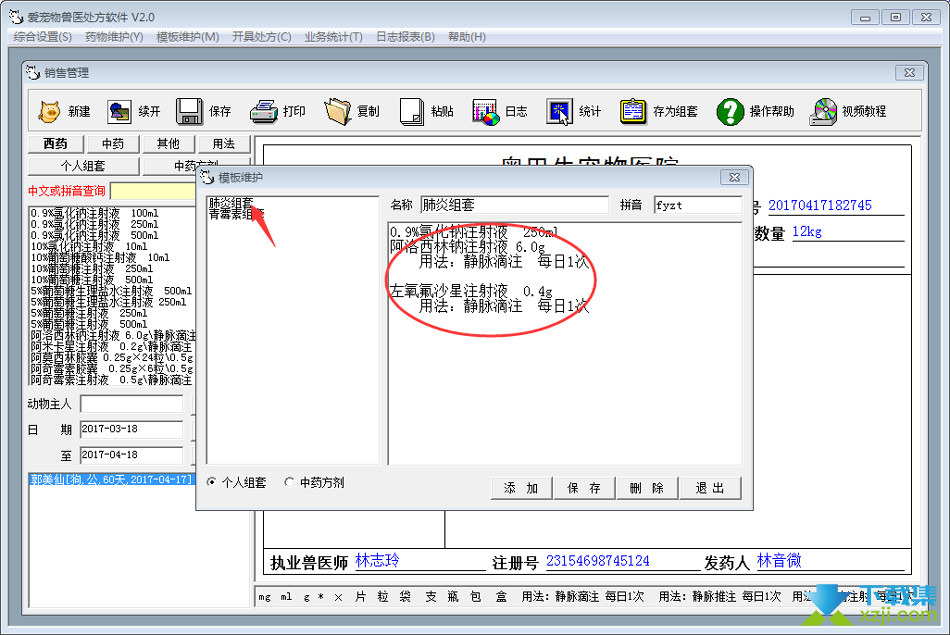This screenshot has width=950, height=635.
Task: Close the 模板维护 dialog
Action: (734, 177)
